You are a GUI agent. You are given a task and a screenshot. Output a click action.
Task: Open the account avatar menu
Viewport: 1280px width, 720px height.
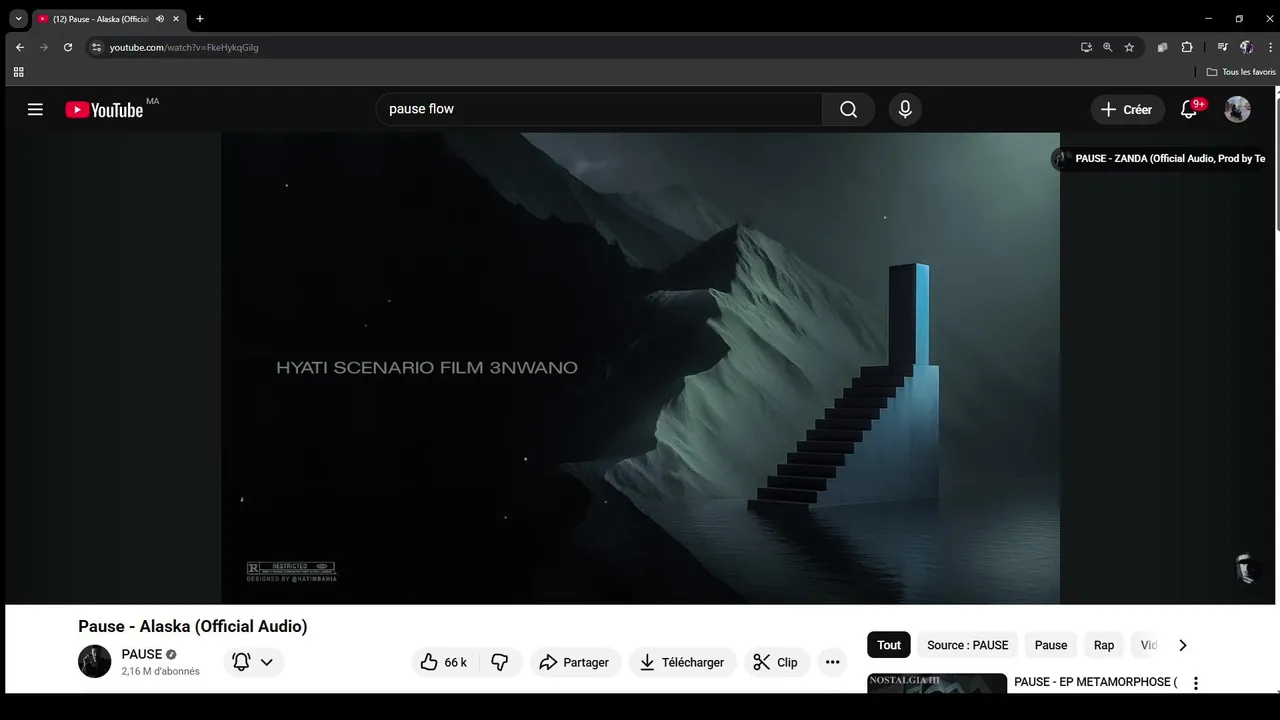1238,110
